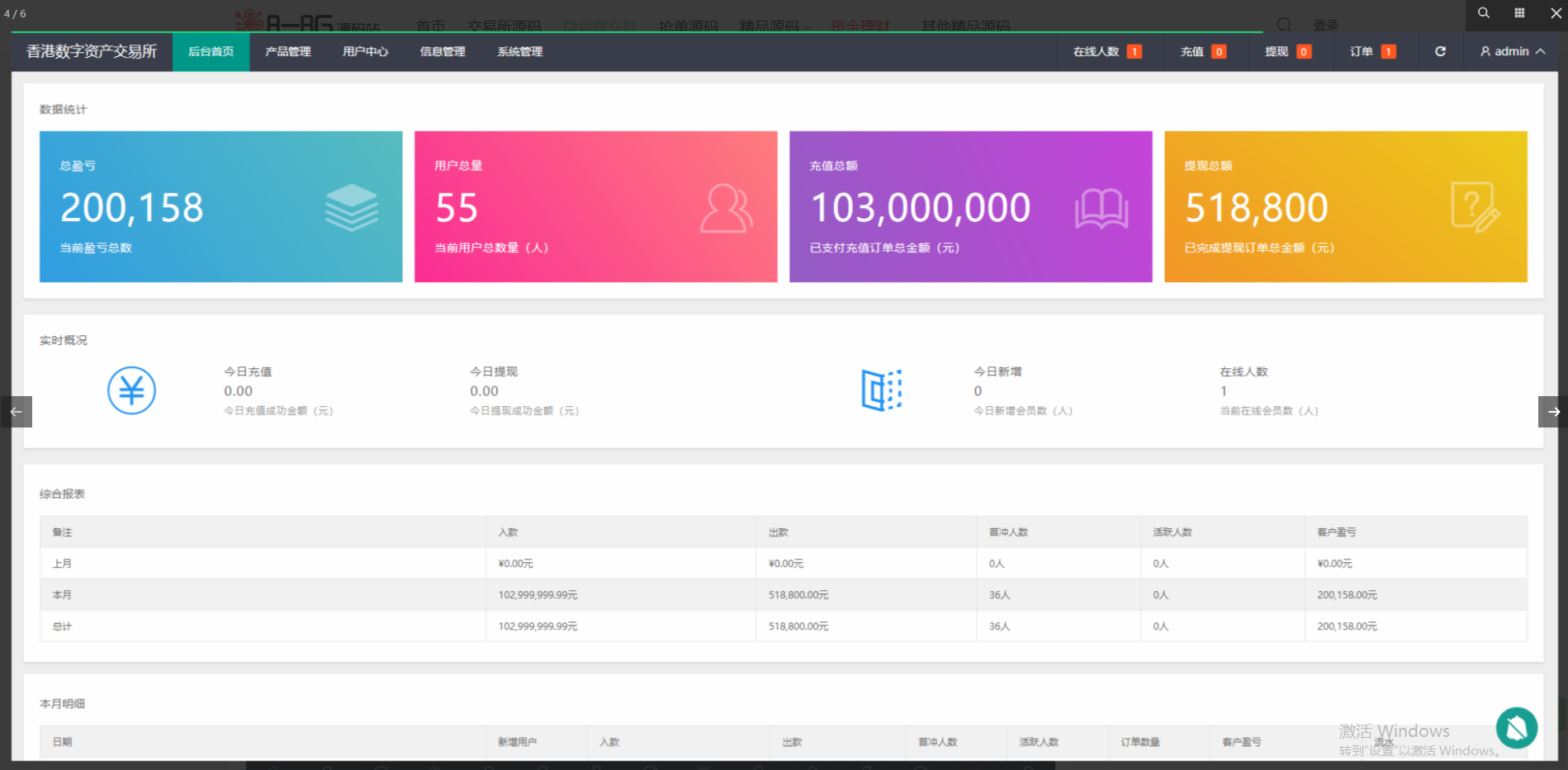The height and width of the screenshot is (770, 1568).
Task: Click the yen currency circle icon
Action: coord(131,390)
